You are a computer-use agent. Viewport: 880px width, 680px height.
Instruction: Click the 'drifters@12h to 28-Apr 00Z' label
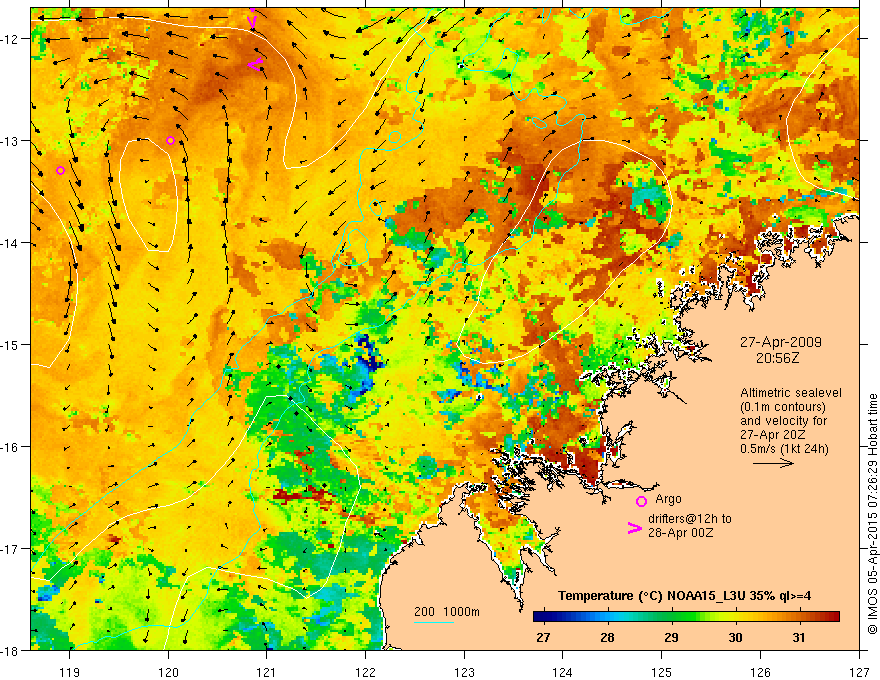point(690,526)
